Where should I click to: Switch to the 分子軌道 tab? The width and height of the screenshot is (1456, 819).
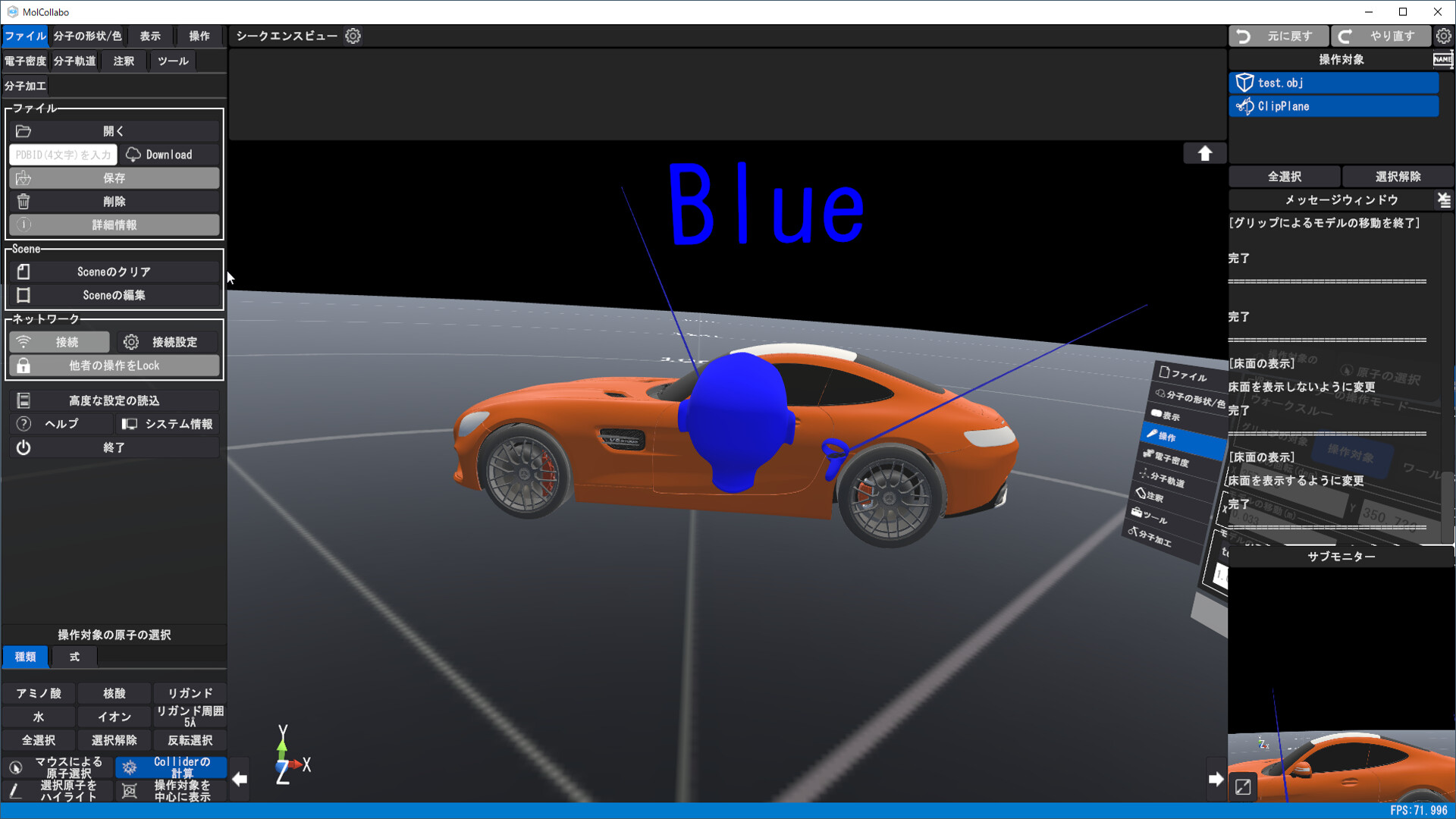[x=74, y=61]
